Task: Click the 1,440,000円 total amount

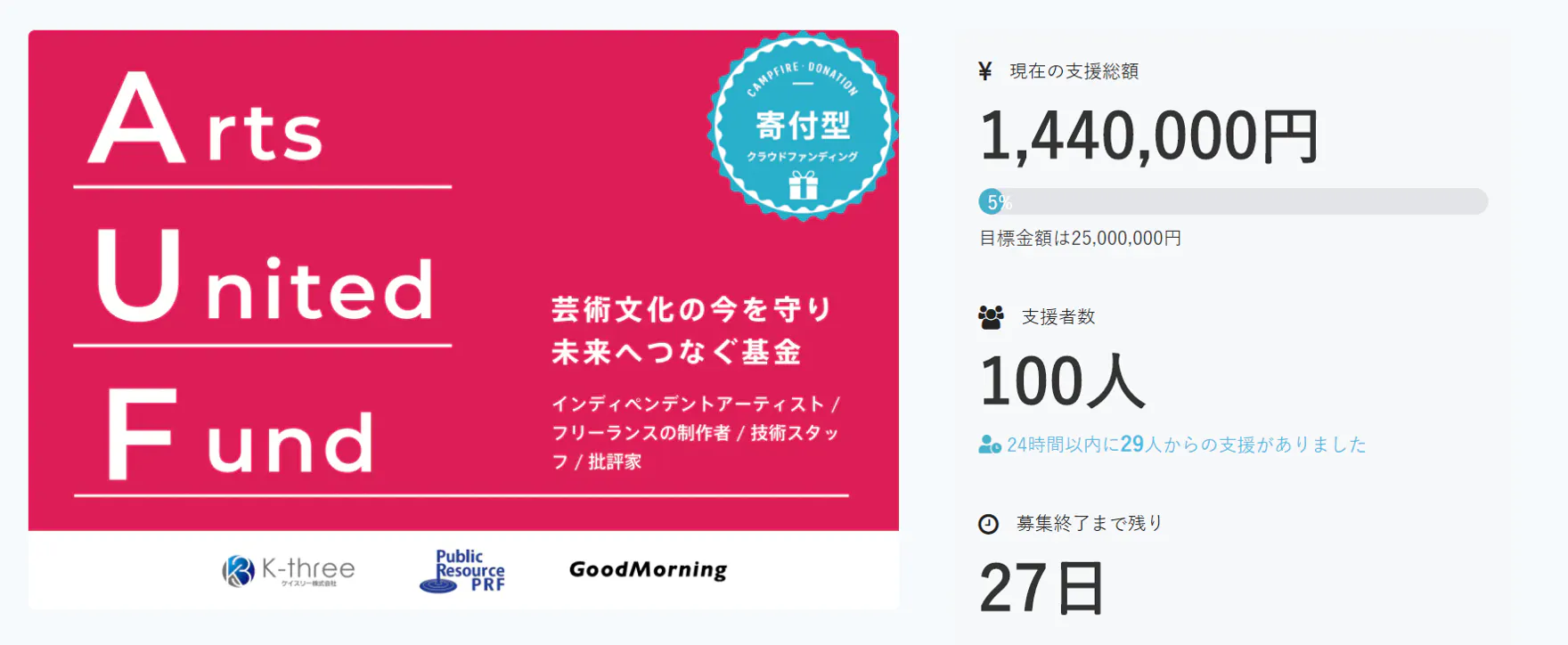Action: (1148, 137)
